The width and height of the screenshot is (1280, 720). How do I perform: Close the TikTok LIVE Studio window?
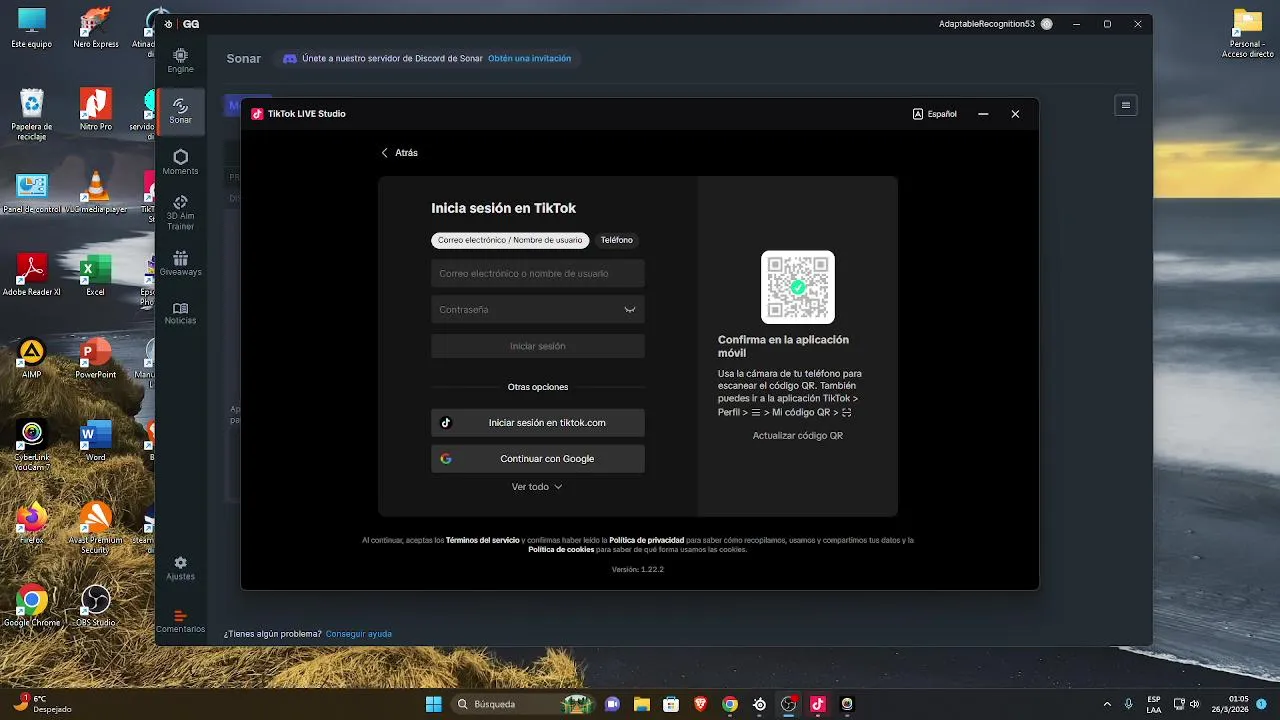point(1015,114)
